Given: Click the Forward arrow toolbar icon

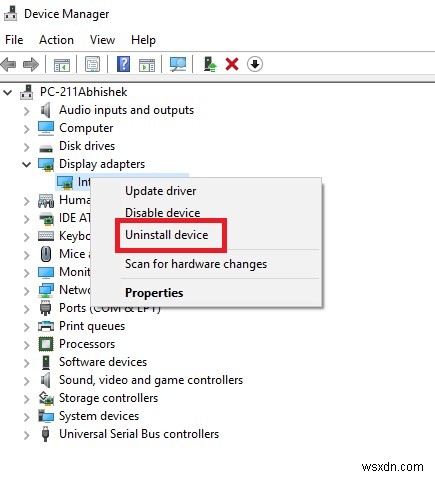Looking at the screenshot, I should click(31, 64).
